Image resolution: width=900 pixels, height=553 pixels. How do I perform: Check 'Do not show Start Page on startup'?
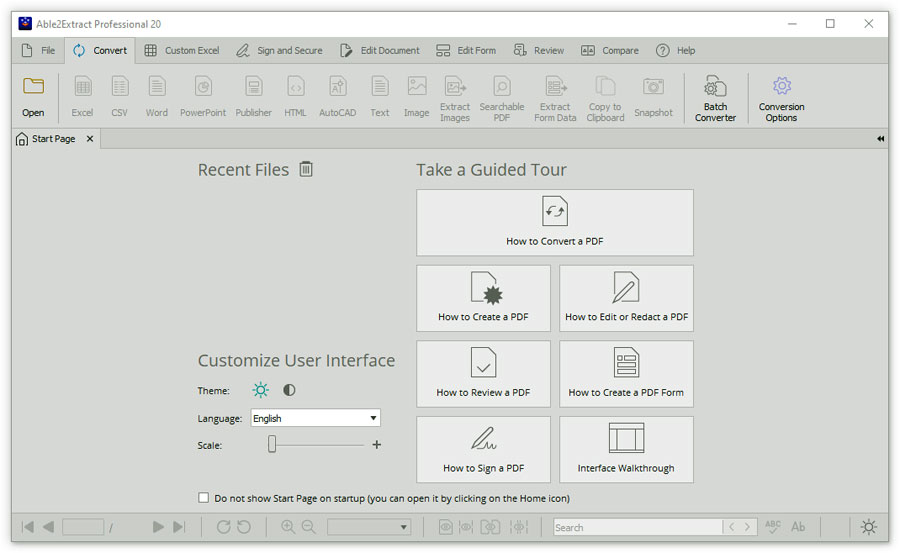tap(203, 497)
